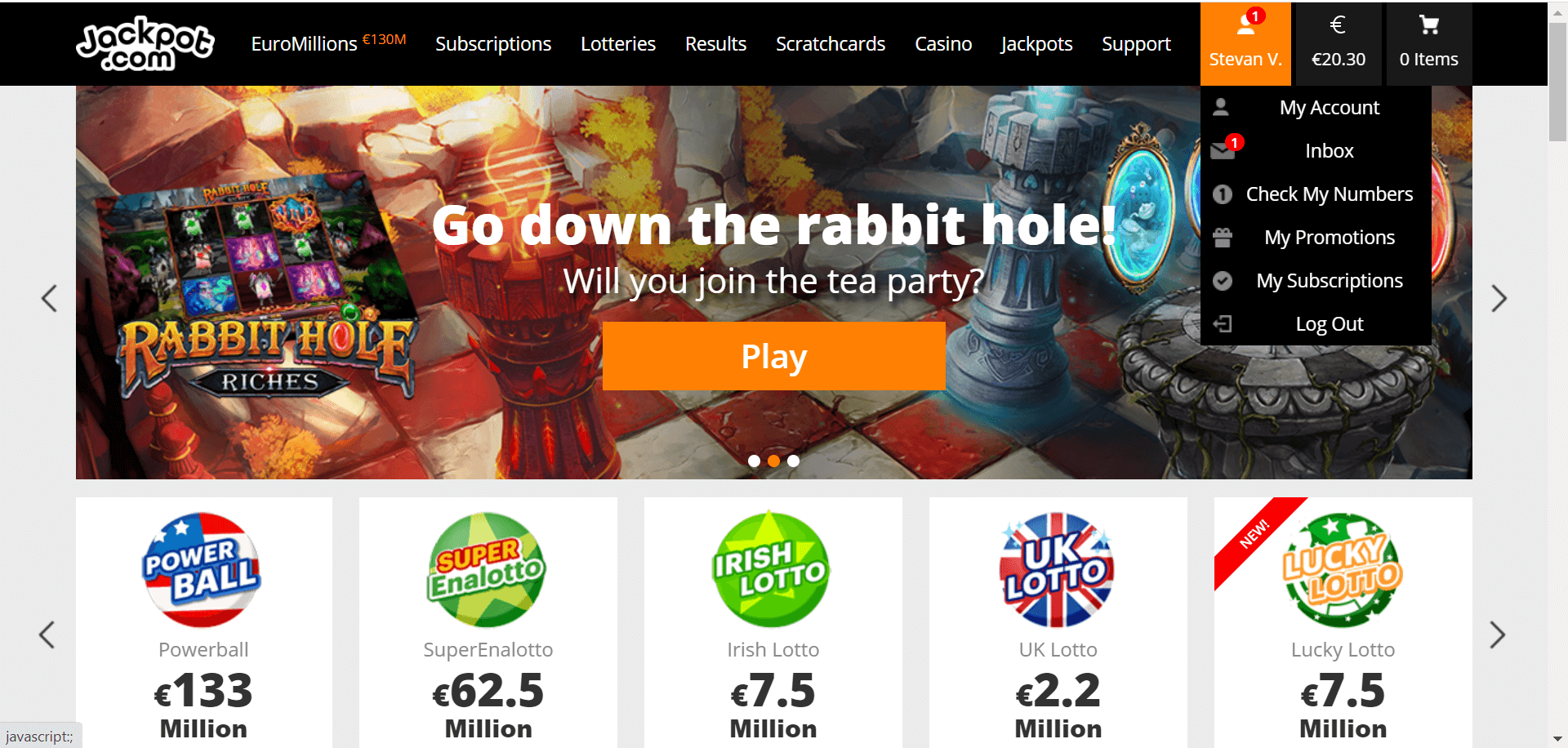Open the Lucky Lotto card
The image size is (1568, 748).
pos(1343,622)
